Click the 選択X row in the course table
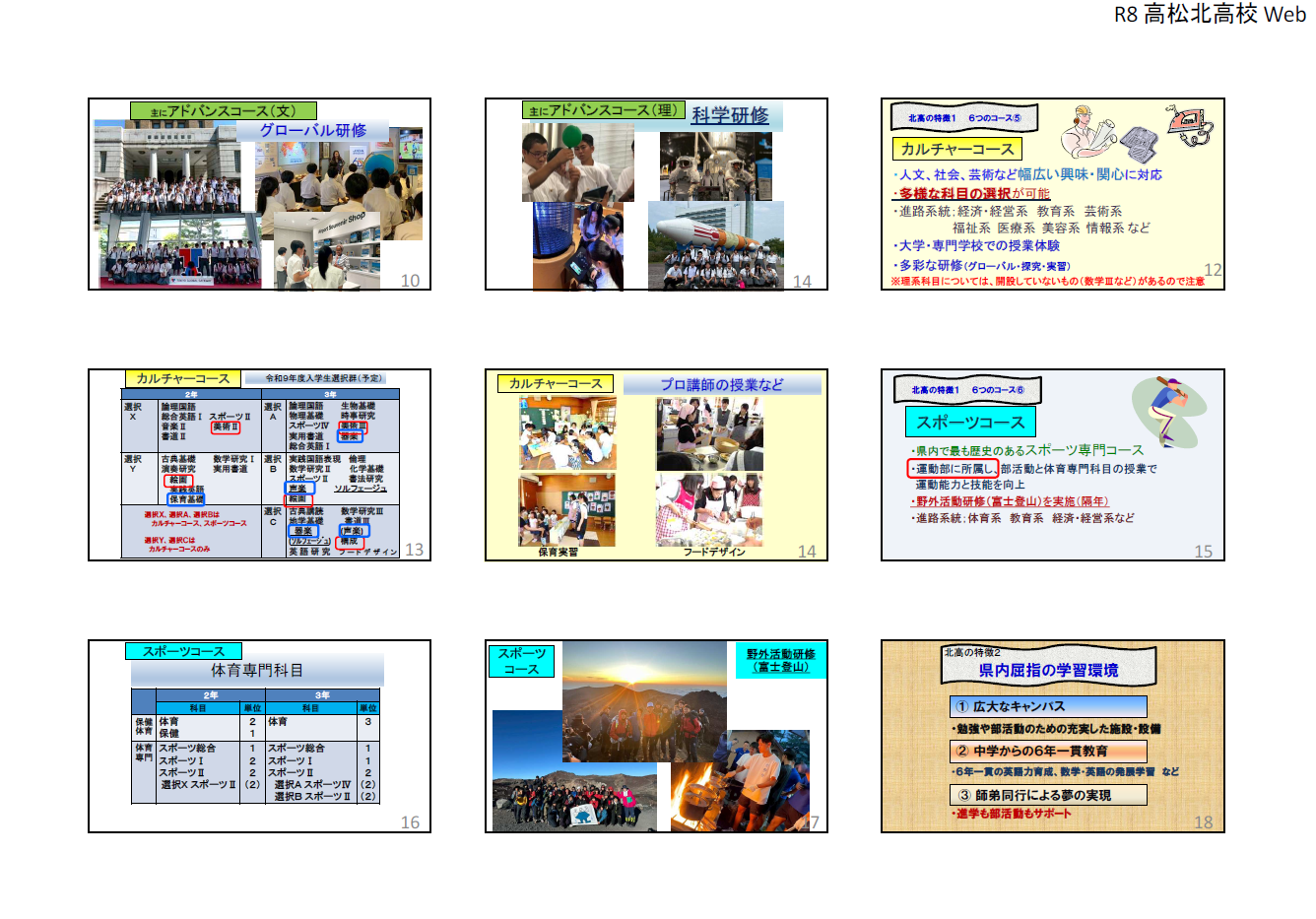The width and height of the screenshot is (1316, 919). (191, 425)
